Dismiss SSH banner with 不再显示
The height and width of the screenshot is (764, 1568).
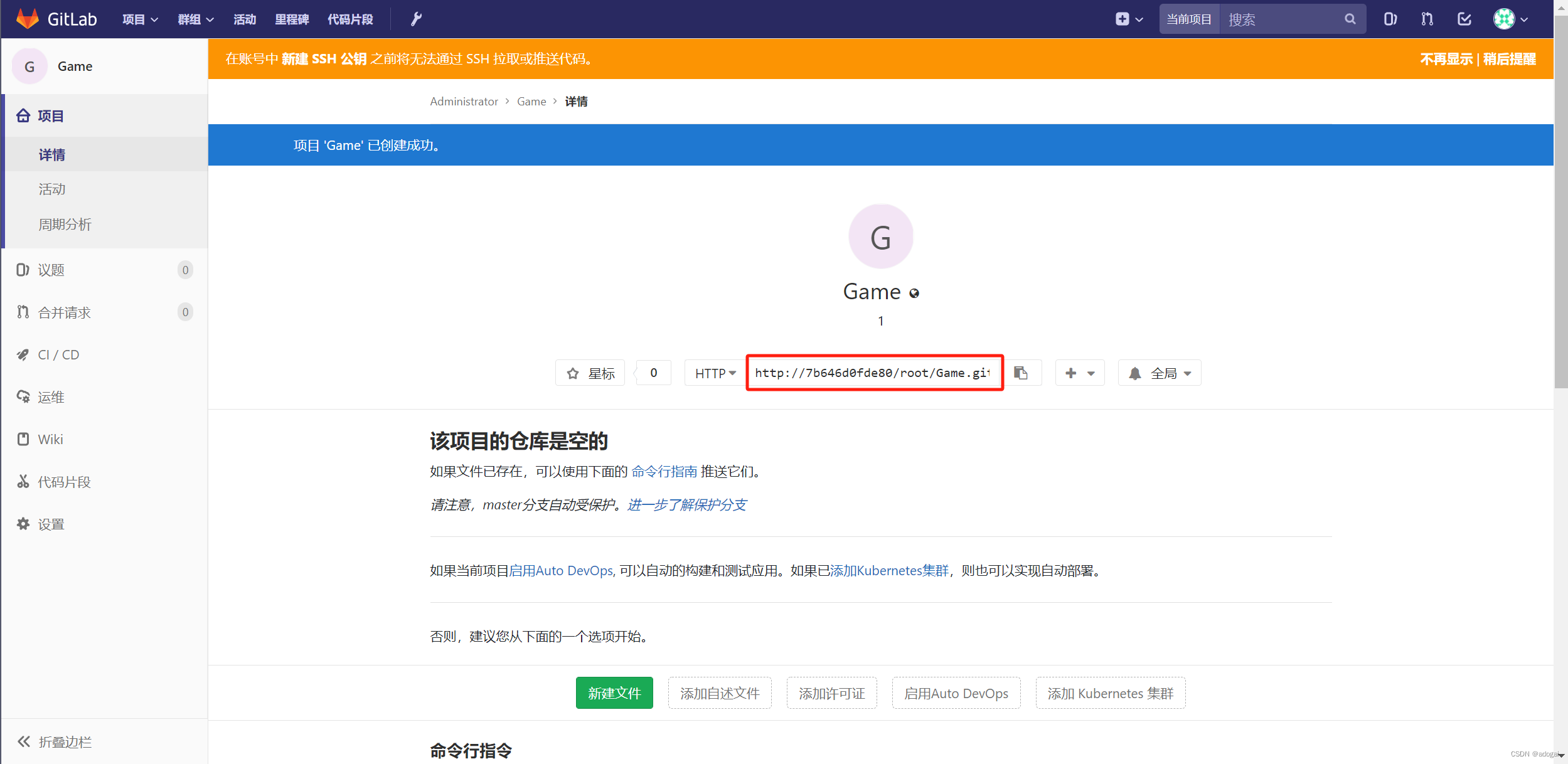click(x=1446, y=59)
